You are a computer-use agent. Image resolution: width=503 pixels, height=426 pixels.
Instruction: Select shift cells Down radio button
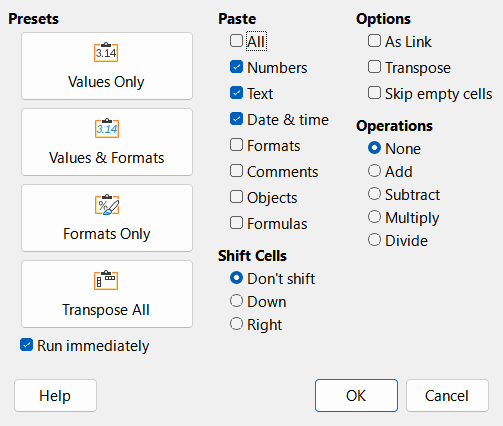236,301
